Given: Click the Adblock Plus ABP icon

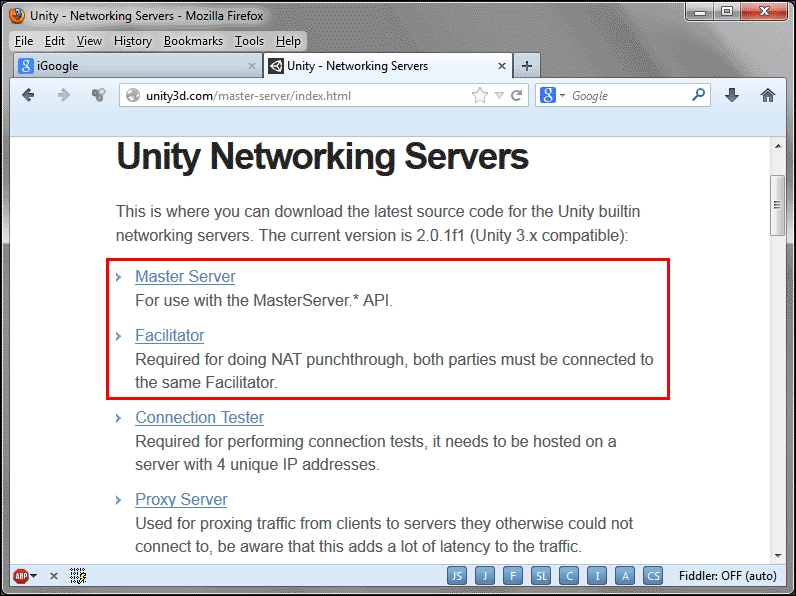Looking at the screenshot, I should [x=21, y=576].
